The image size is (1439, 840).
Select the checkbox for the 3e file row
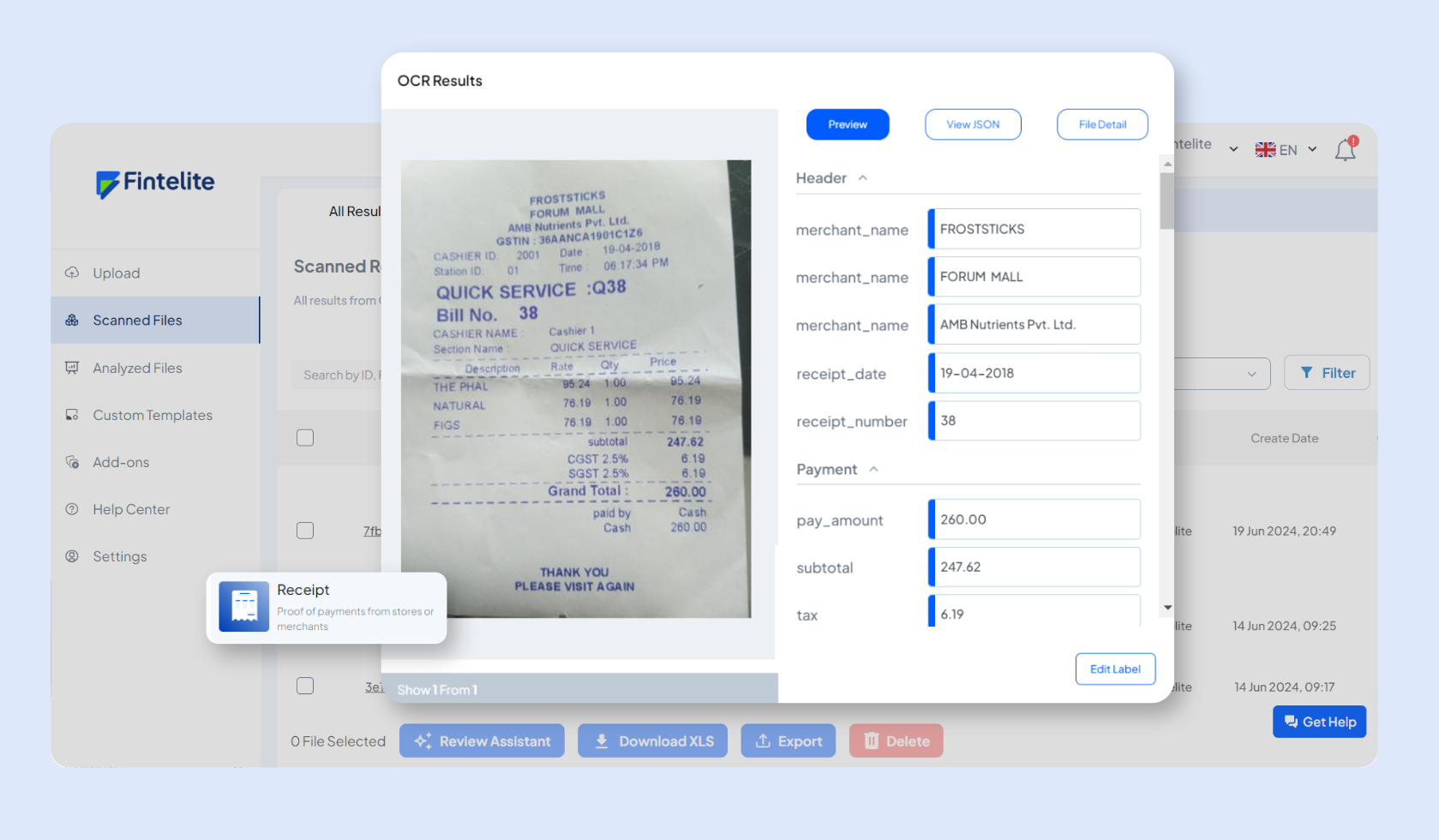tap(305, 686)
